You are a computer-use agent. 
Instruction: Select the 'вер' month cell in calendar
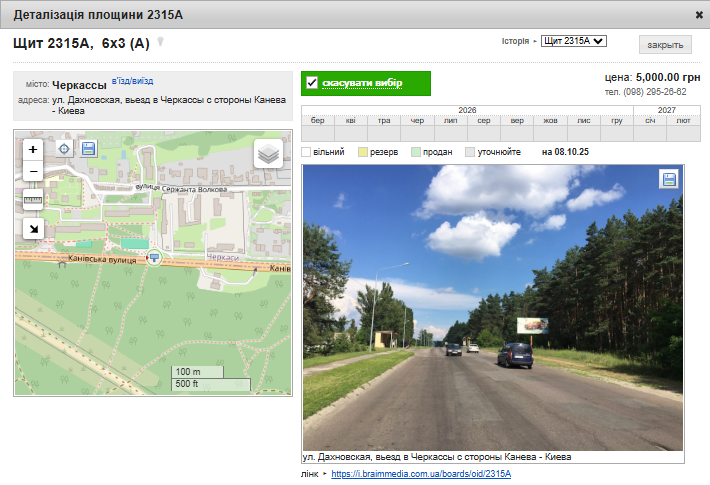tap(517, 134)
